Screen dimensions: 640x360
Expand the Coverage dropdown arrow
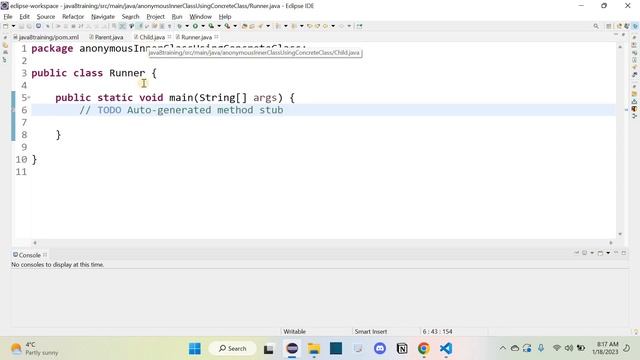[219, 26]
